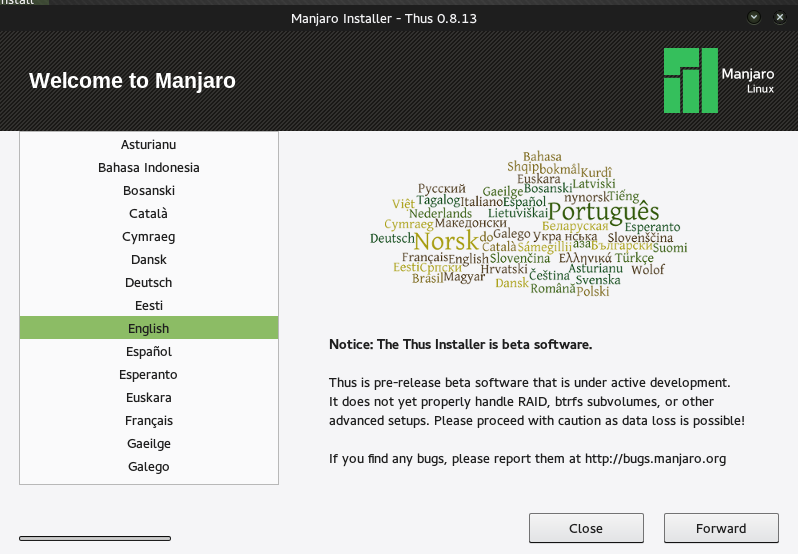Select Français language
This screenshot has width=798, height=554.
pyautogui.click(x=149, y=421)
